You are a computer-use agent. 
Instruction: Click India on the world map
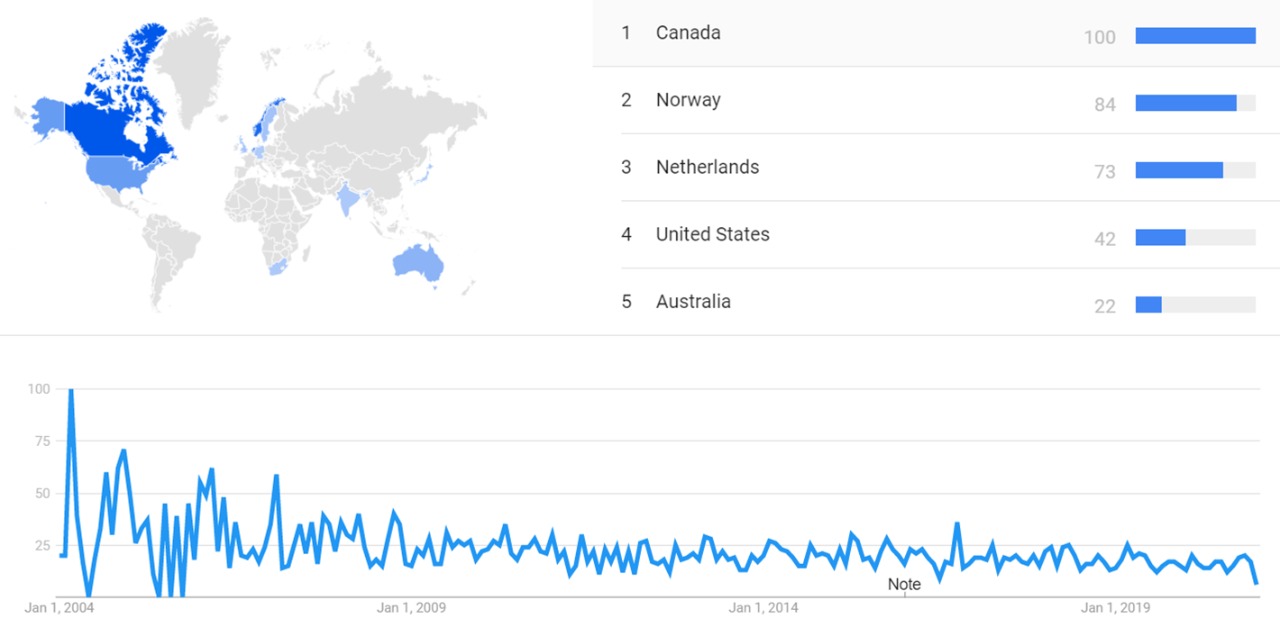coord(348,195)
